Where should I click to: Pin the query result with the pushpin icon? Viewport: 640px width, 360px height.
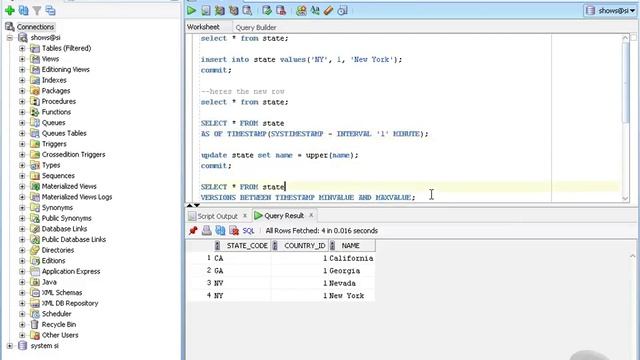[193, 231]
